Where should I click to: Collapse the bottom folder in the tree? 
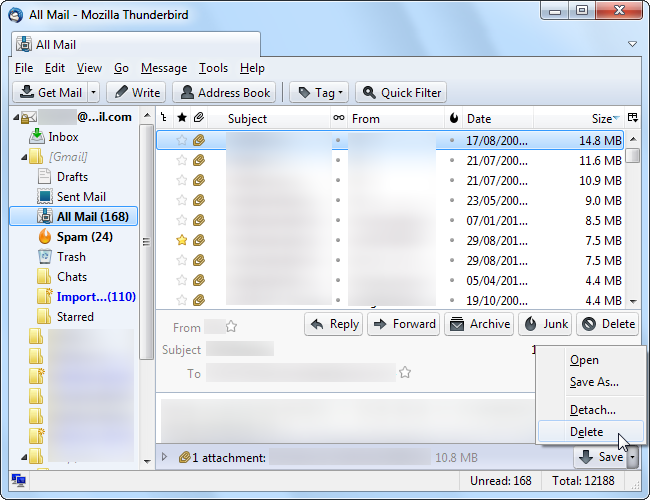[24, 457]
